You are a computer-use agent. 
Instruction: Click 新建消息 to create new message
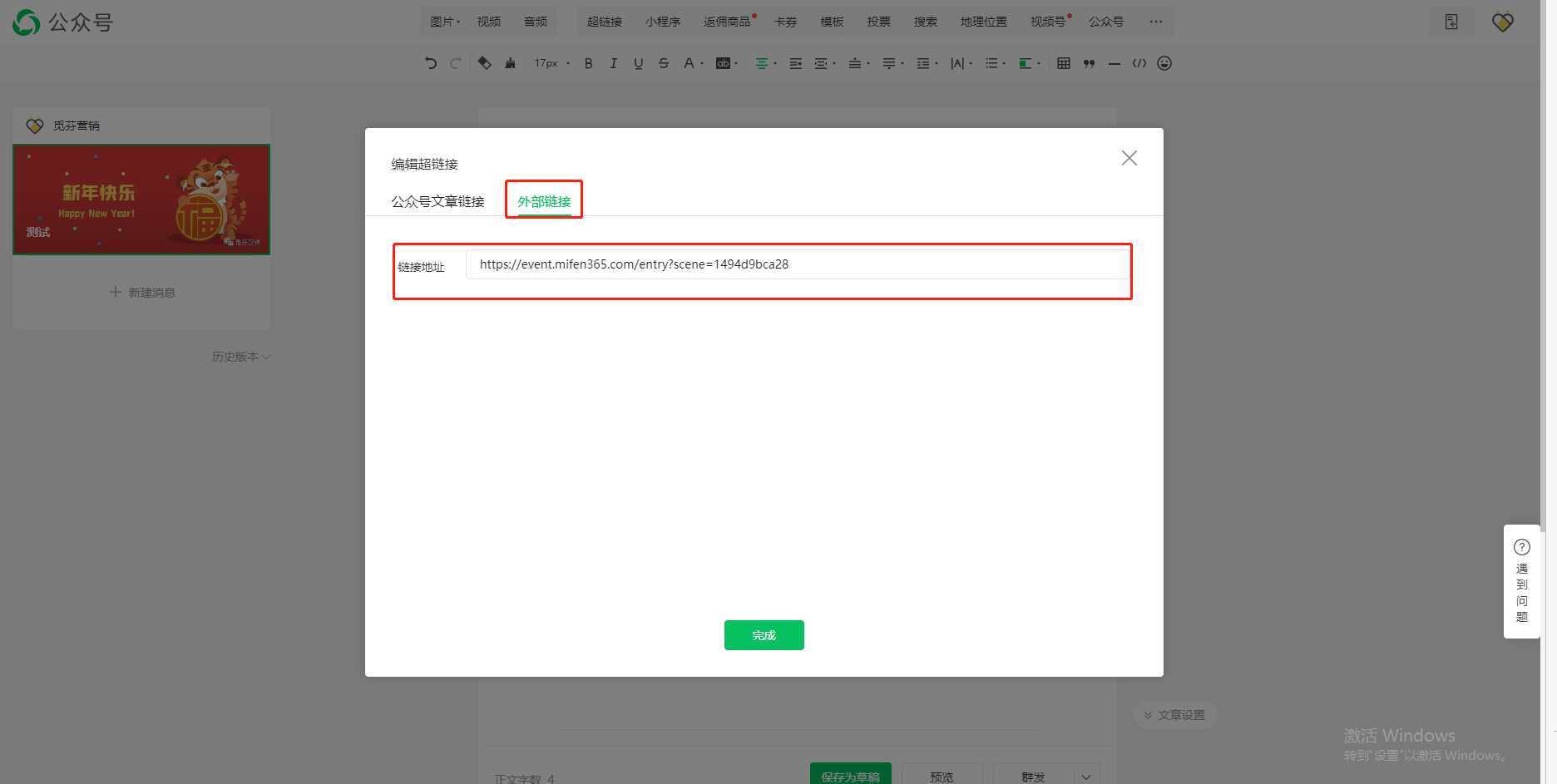coord(141,292)
